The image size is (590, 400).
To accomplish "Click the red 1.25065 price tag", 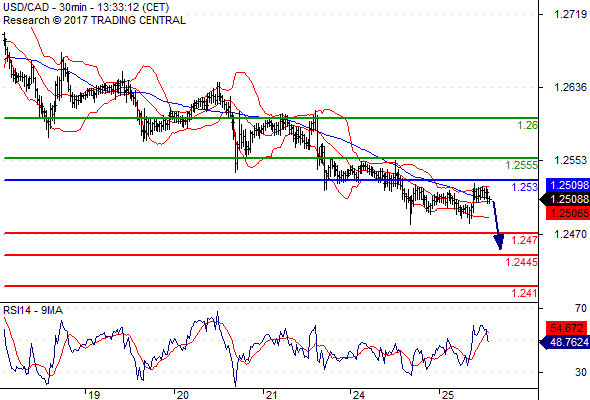I will tap(568, 213).
